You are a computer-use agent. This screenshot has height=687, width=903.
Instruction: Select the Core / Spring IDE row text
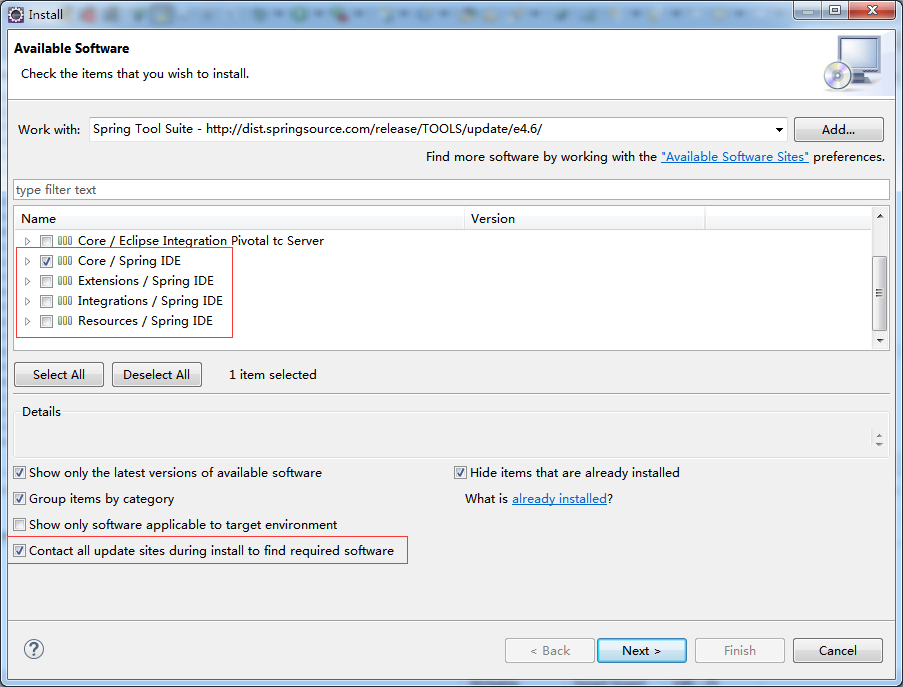129,261
